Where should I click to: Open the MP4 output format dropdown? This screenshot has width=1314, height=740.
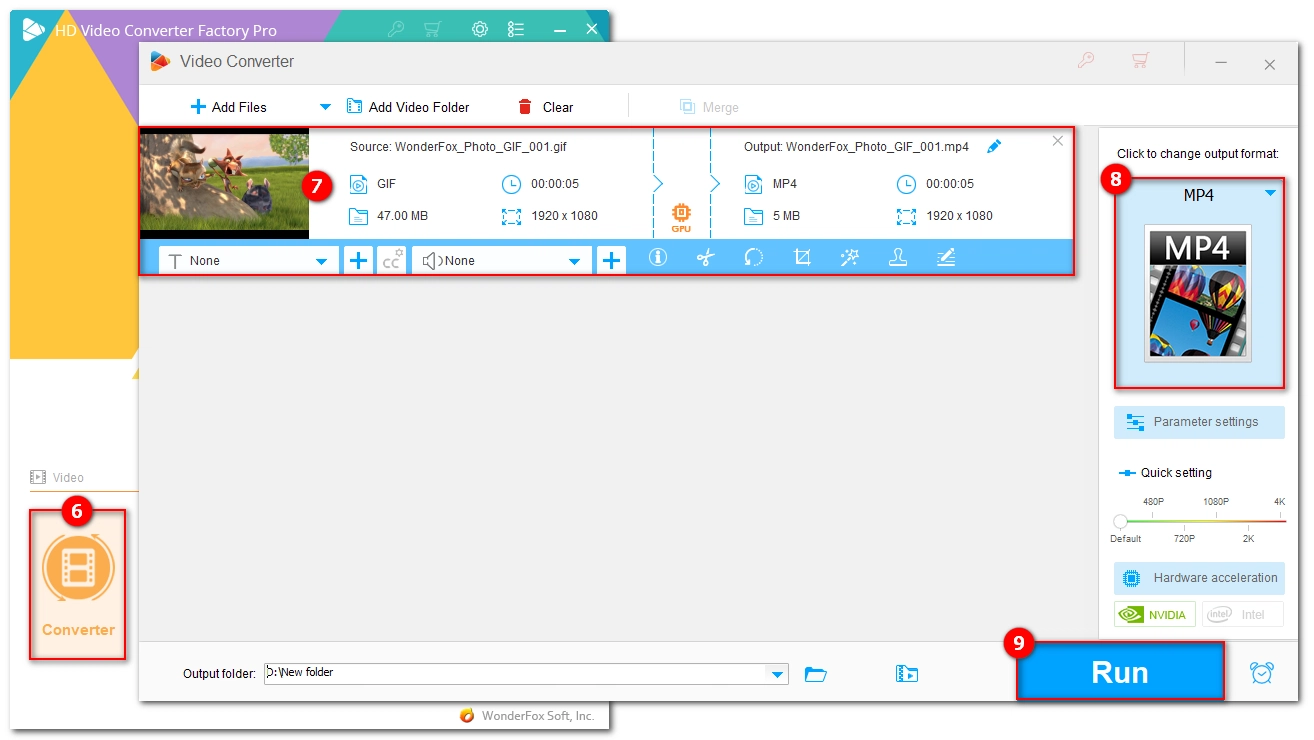click(1270, 194)
